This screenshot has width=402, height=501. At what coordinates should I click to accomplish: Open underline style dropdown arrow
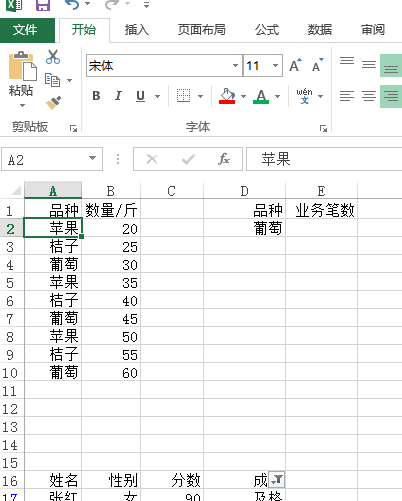pyautogui.click(x=157, y=96)
